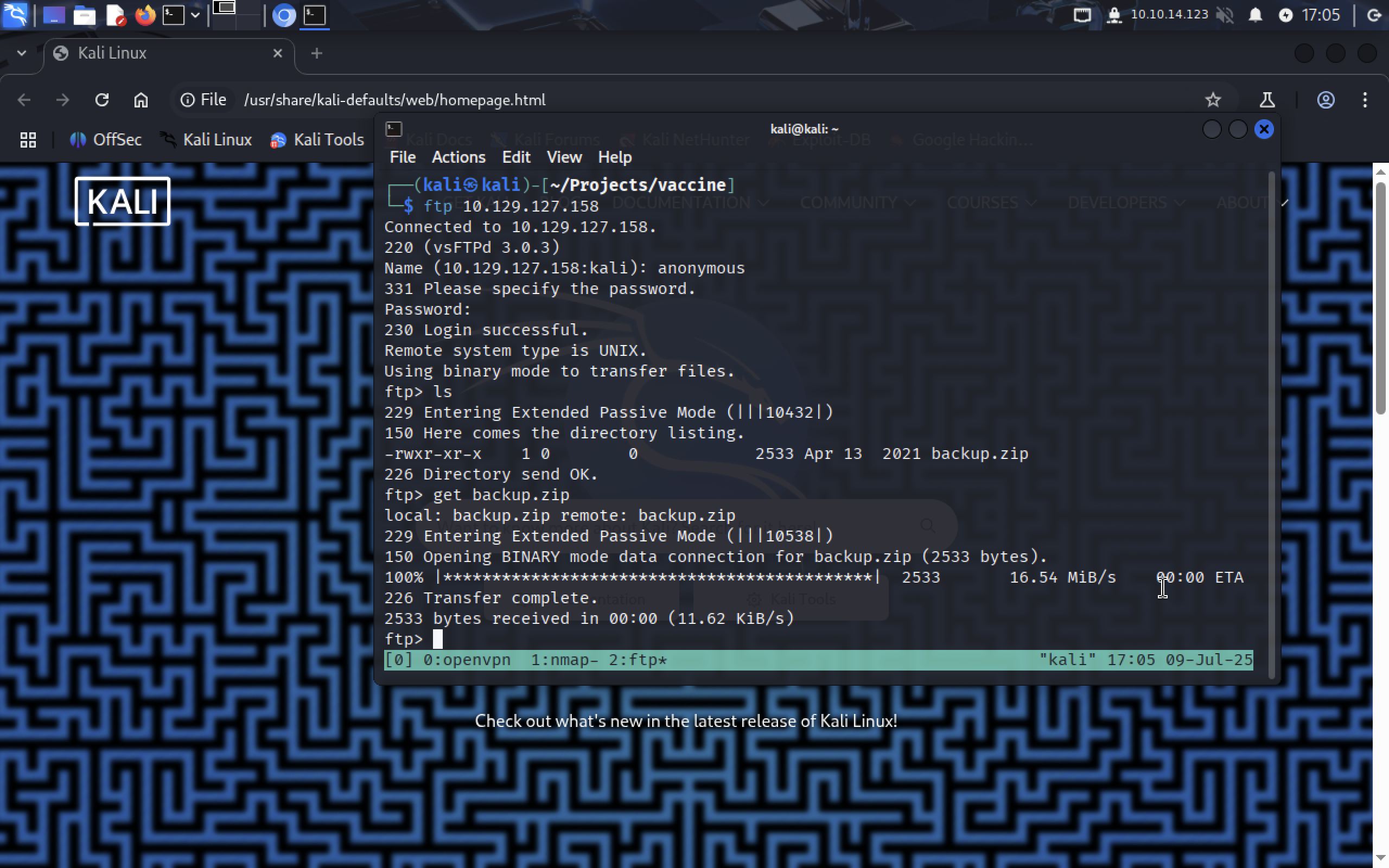Open the Kali dragon applications menu
This screenshot has height=868, width=1389.
15,15
